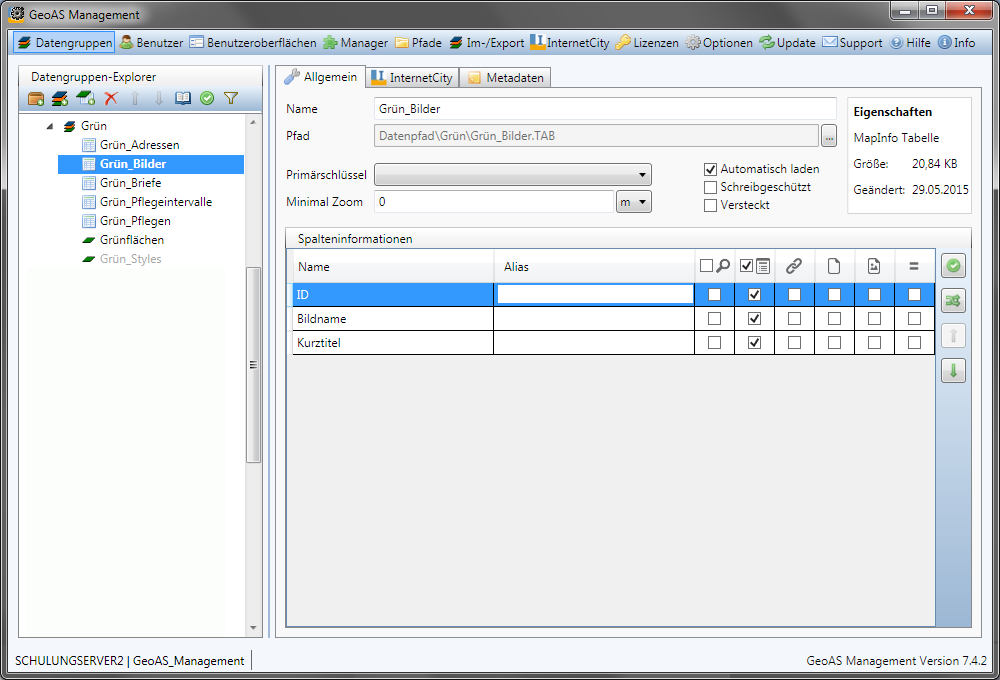Click the explorer tree vertical scrollbar
The height and width of the screenshot is (680, 1000).
click(x=253, y=365)
